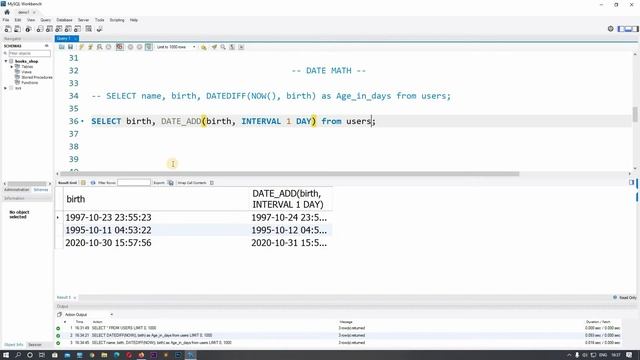Screen dimensions: 640x360
Task: Toggle the right sidebar panel visibility
Action: pyautogui.click(x=635, y=29)
